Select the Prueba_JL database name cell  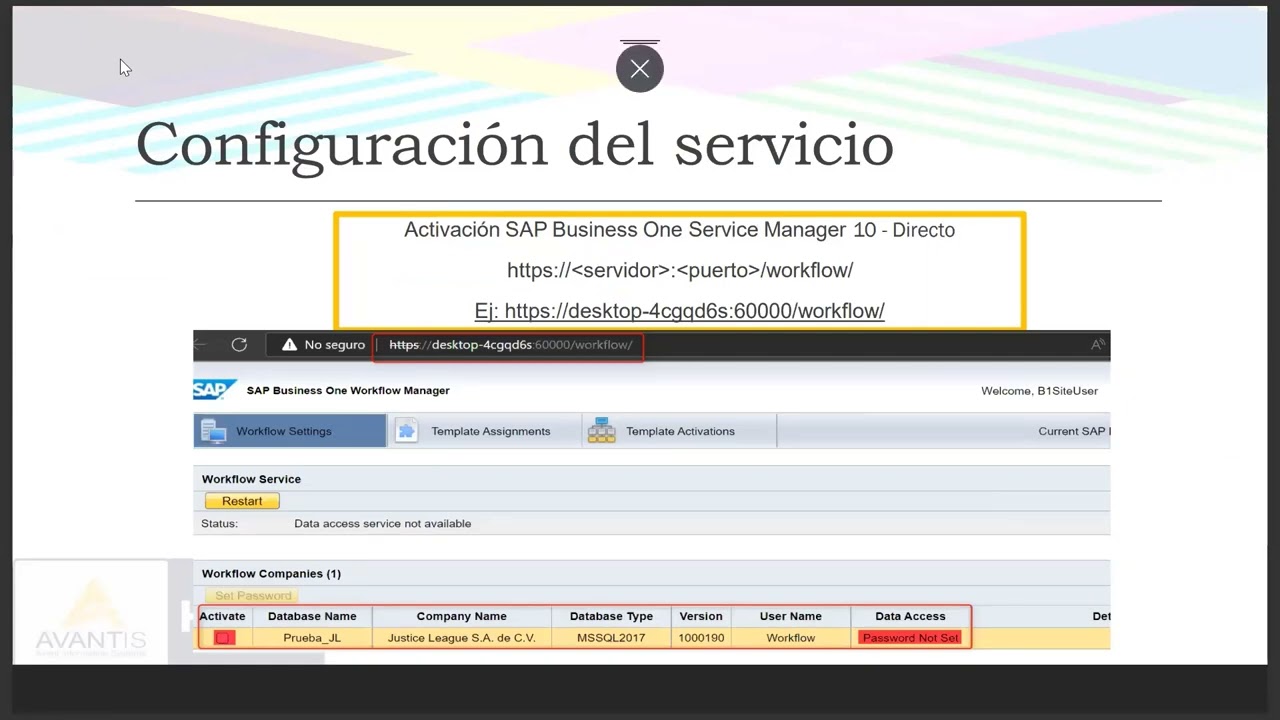[312, 638]
